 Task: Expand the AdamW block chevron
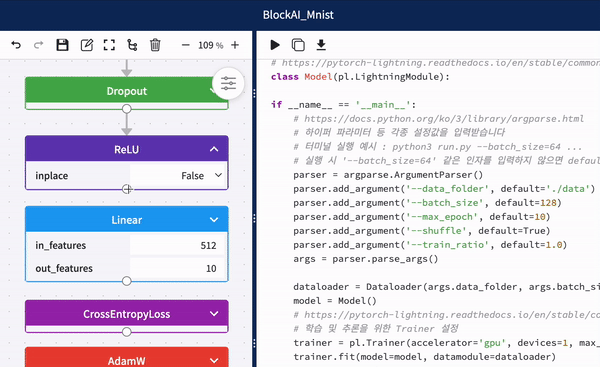pos(214,360)
